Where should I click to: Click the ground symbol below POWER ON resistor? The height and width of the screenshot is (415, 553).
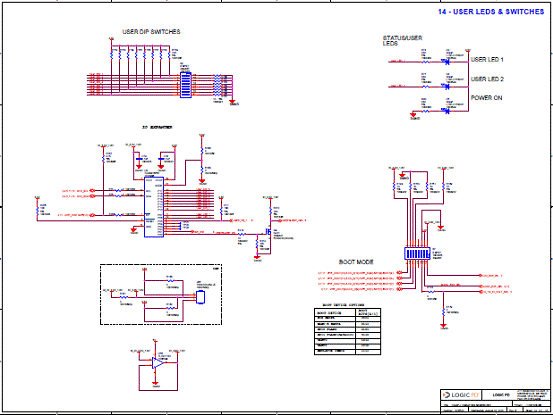pyautogui.click(x=413, y=115)
